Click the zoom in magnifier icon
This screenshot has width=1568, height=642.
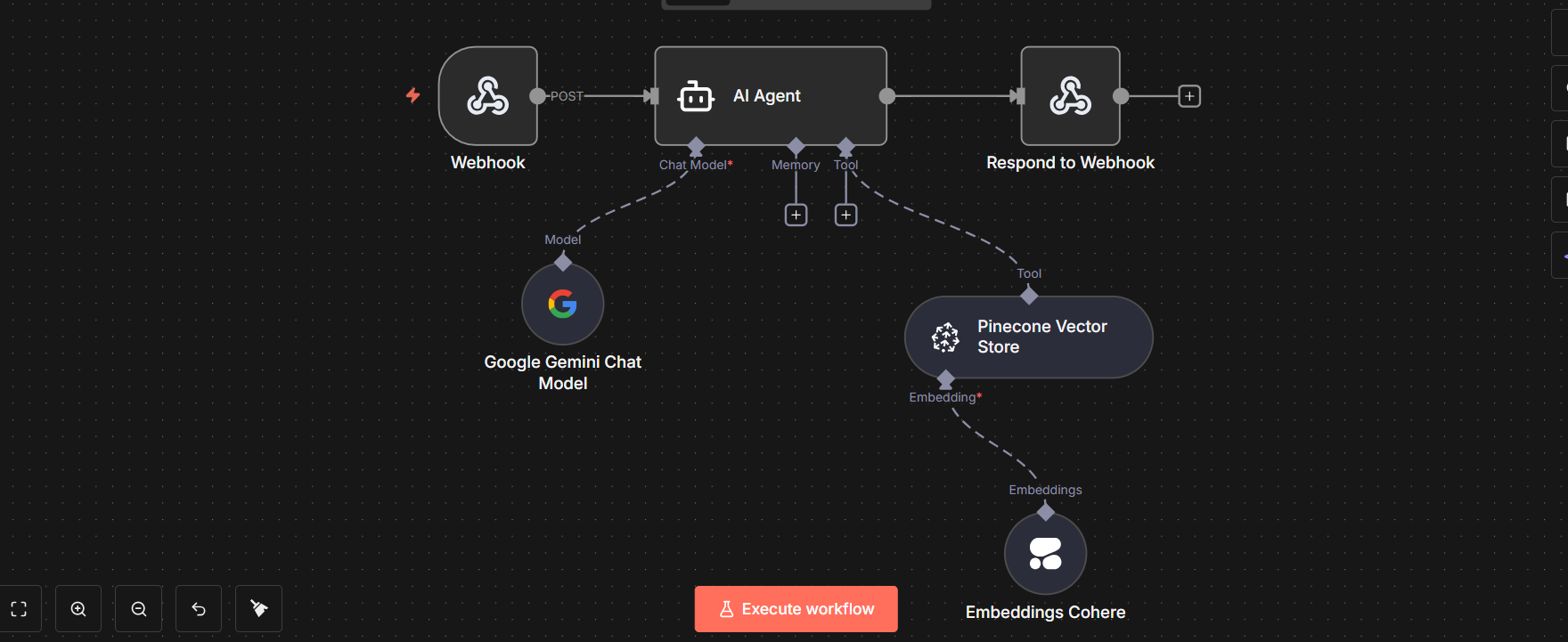[78, 609]
